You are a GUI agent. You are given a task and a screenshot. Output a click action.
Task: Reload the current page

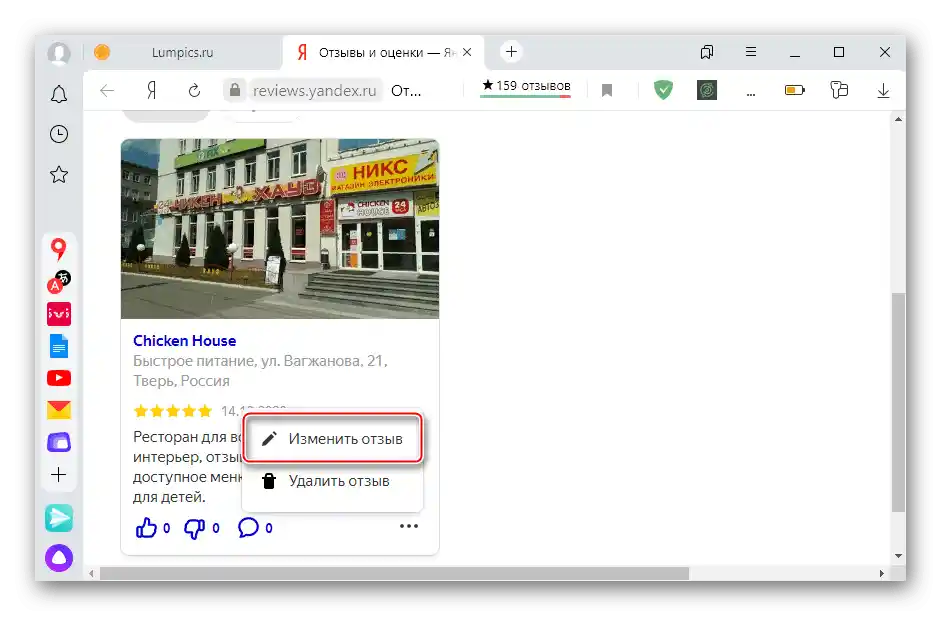pyautogui.click(x=194, y=91)
